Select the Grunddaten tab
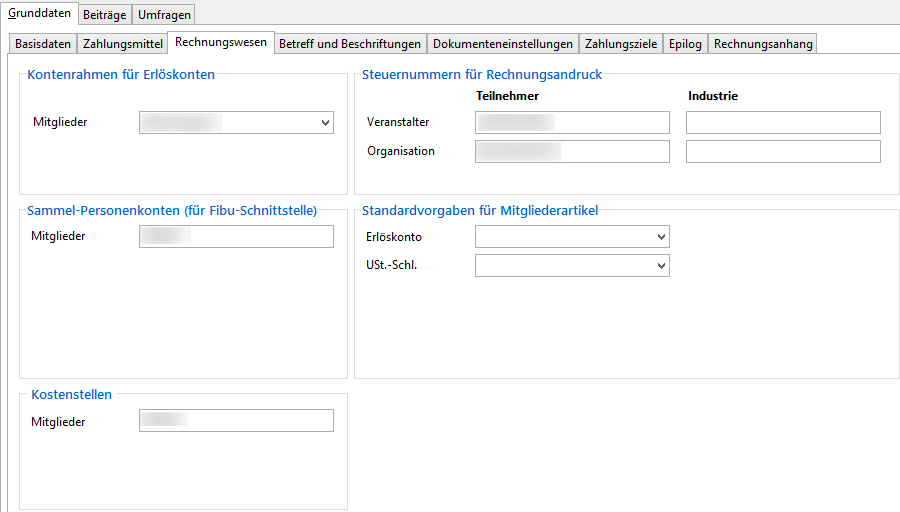This screenshot has width=900, height=512. (40, 14)
